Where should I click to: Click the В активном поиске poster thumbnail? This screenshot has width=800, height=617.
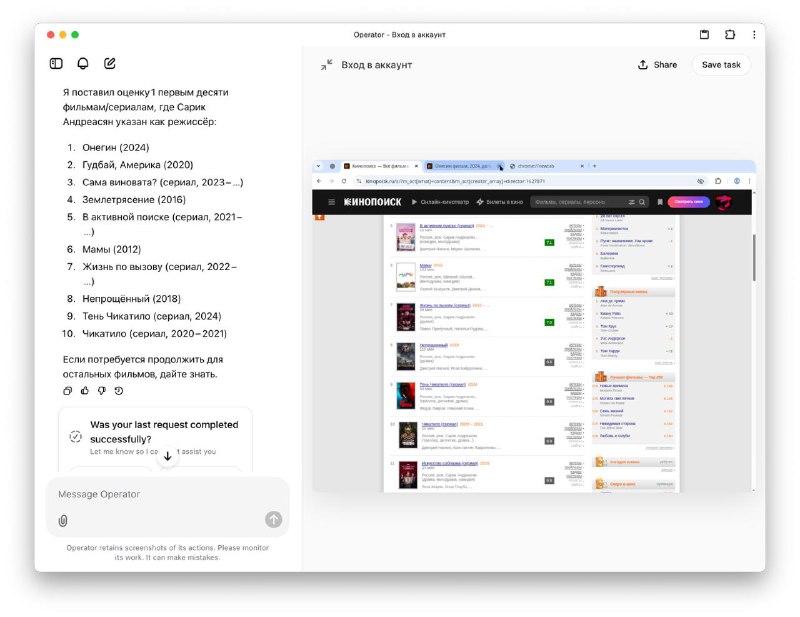(406, 237)
